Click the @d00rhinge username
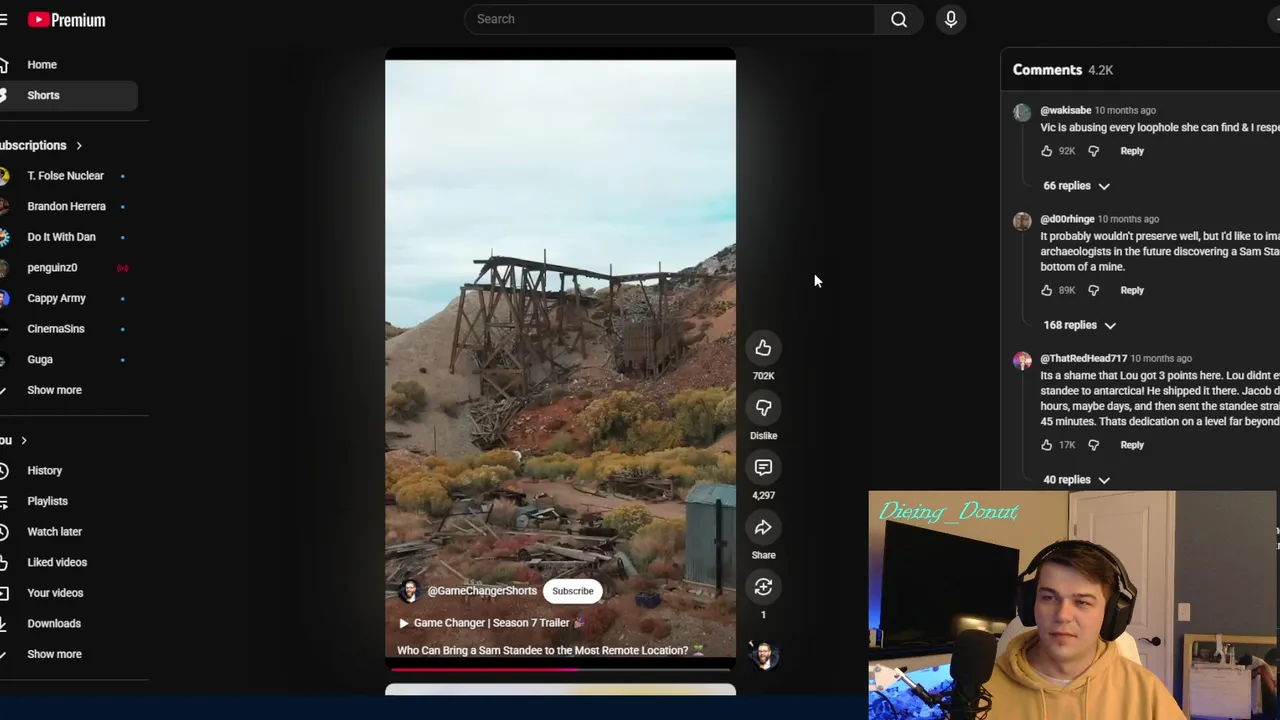1280x720 pixels. coord(1067,219)
